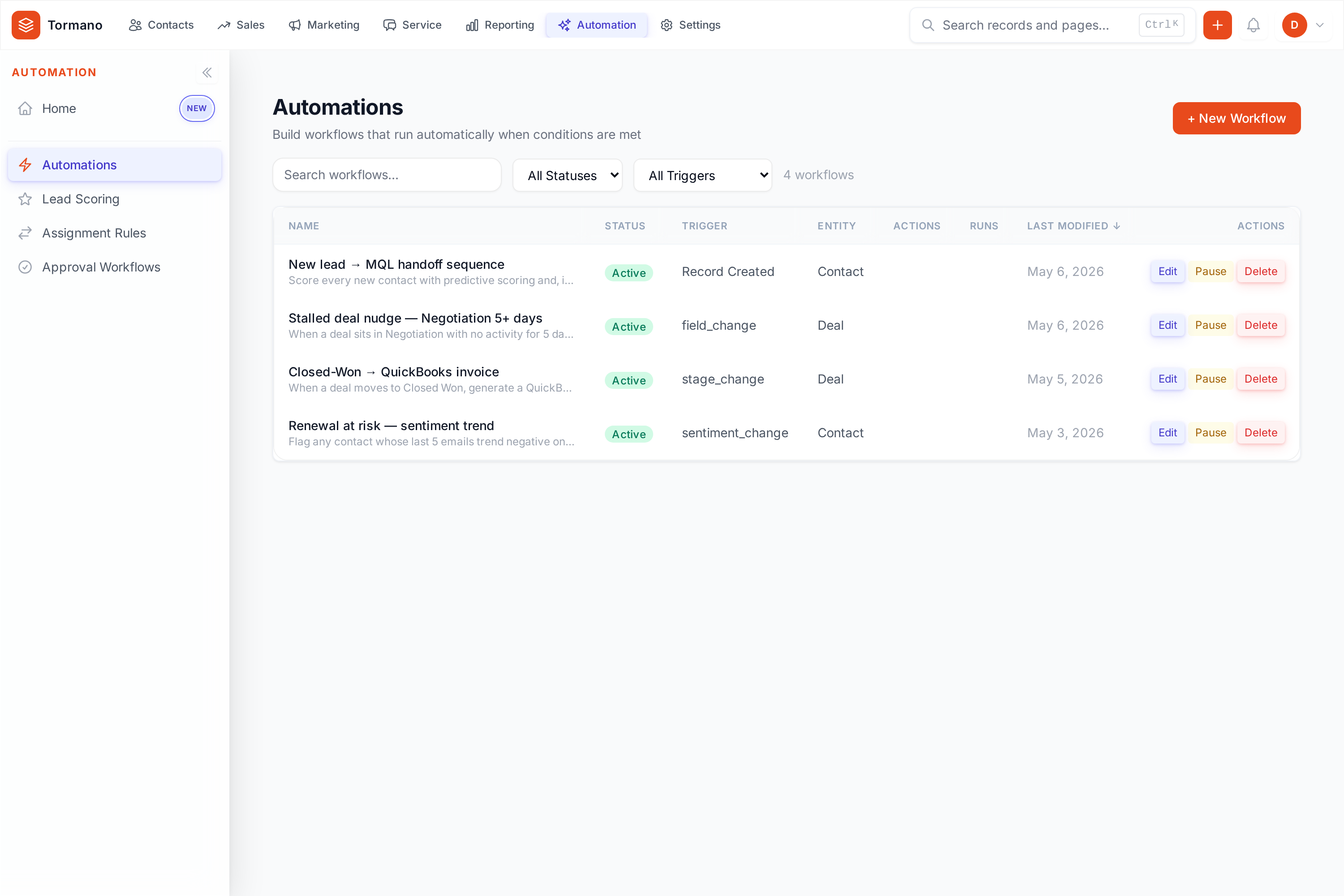Edit the New lead MQL handoff workflow

pyautogui.click(x=1167, y=271)
